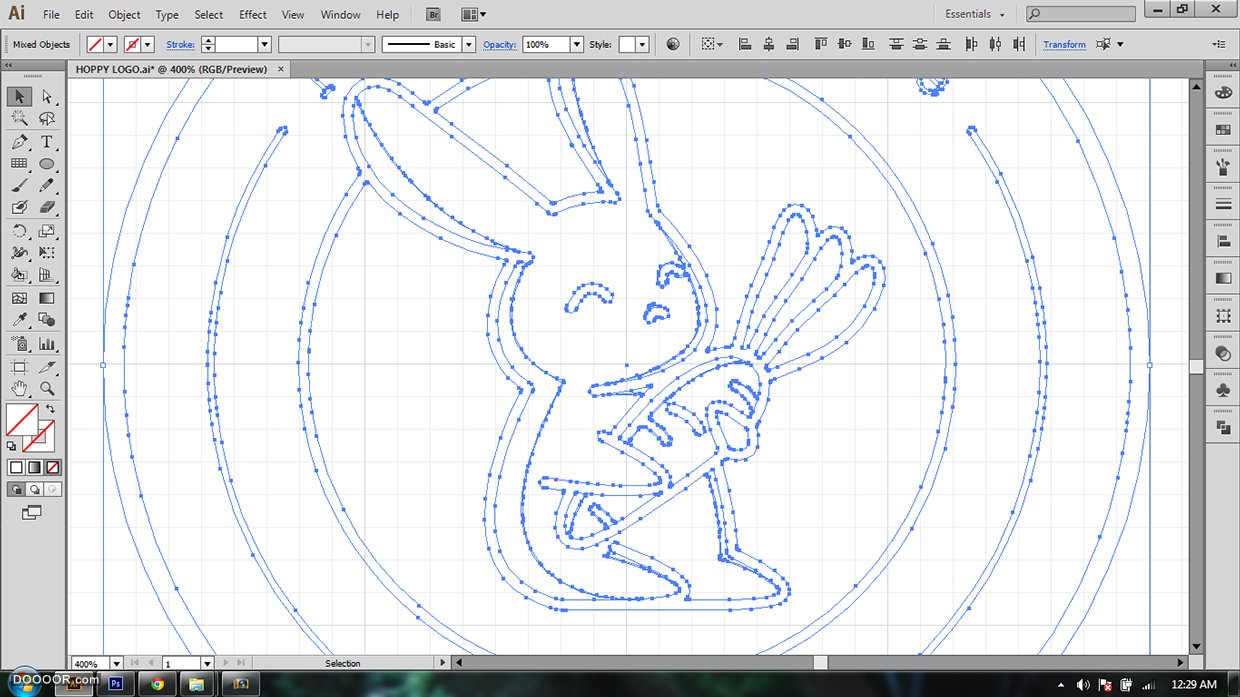The image size is (1240, 697).
Task: Set paint mode to solid Color
Action: tap(16, 467)
